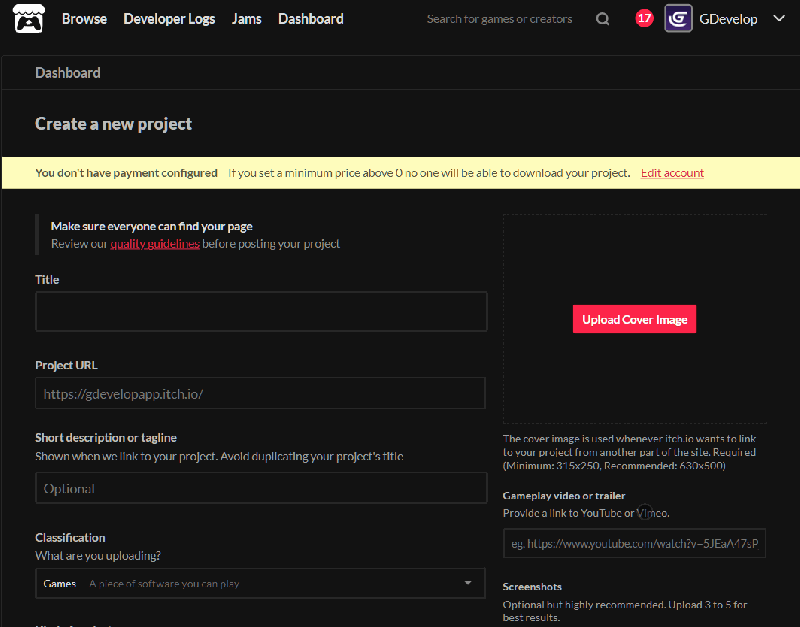Open Edit account from the payment warning
Image resolution: width=800 pixels, height=627 pixels.
click(671, 172)
